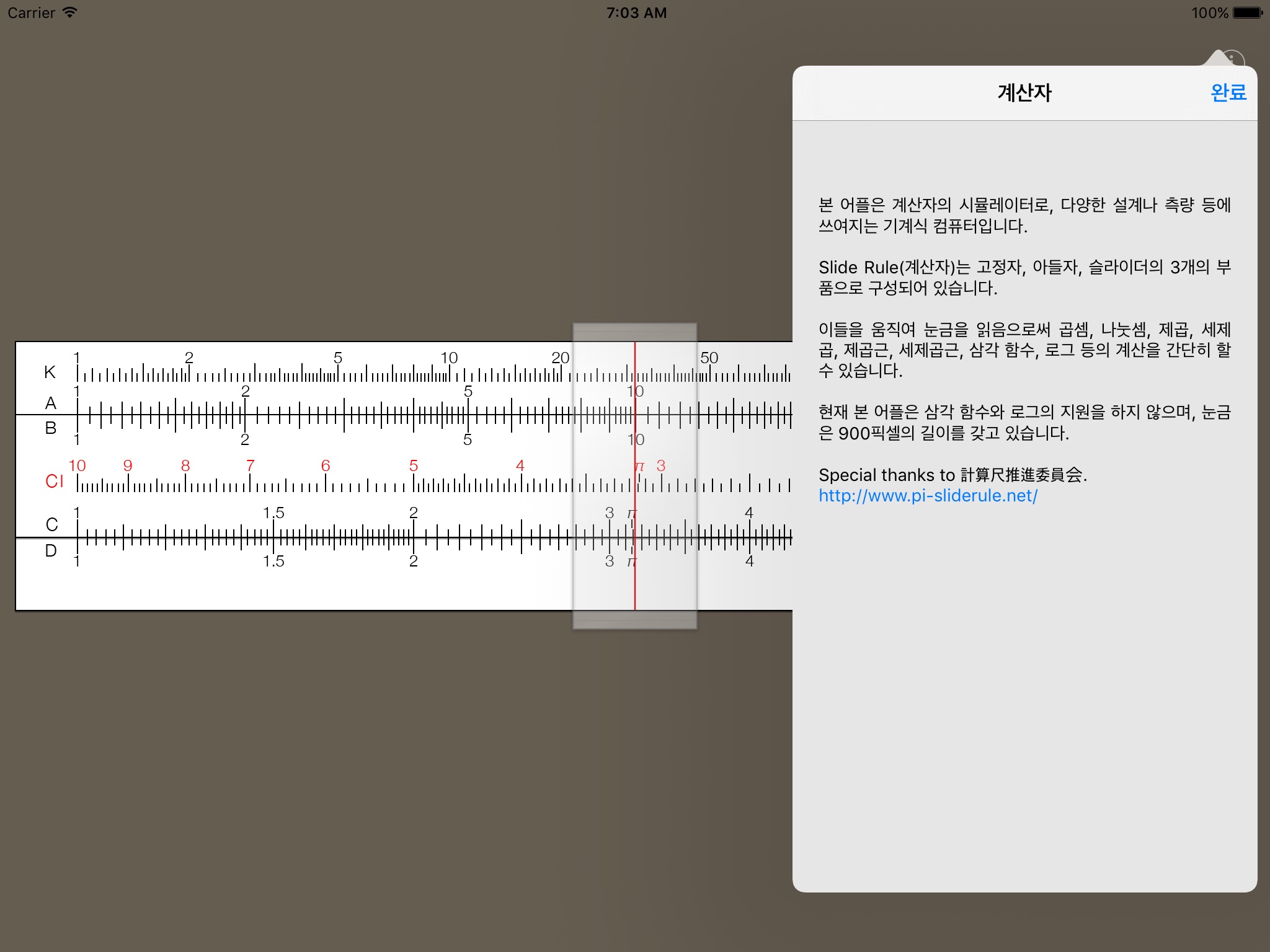Click the 계산자 popover title
Screen dimensions: 1270x952
click(x=1024, y=93)
